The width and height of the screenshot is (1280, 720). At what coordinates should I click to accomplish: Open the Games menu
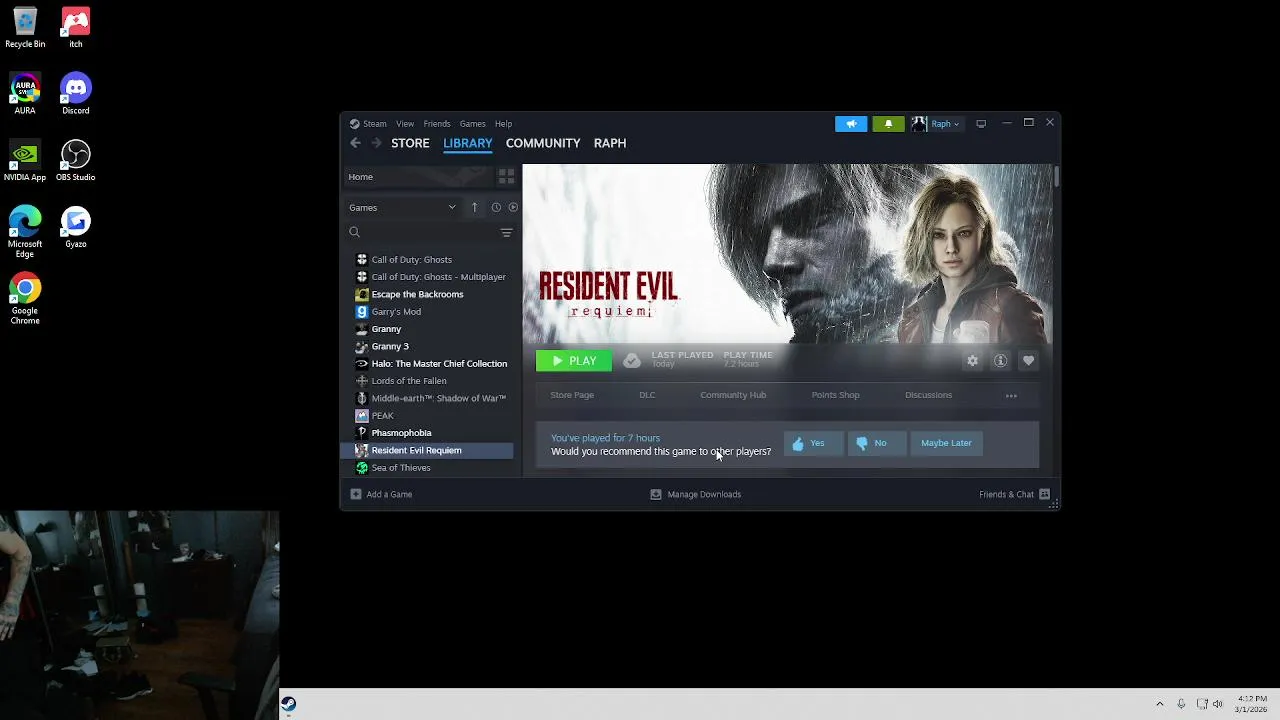click(x=472, y=124)
